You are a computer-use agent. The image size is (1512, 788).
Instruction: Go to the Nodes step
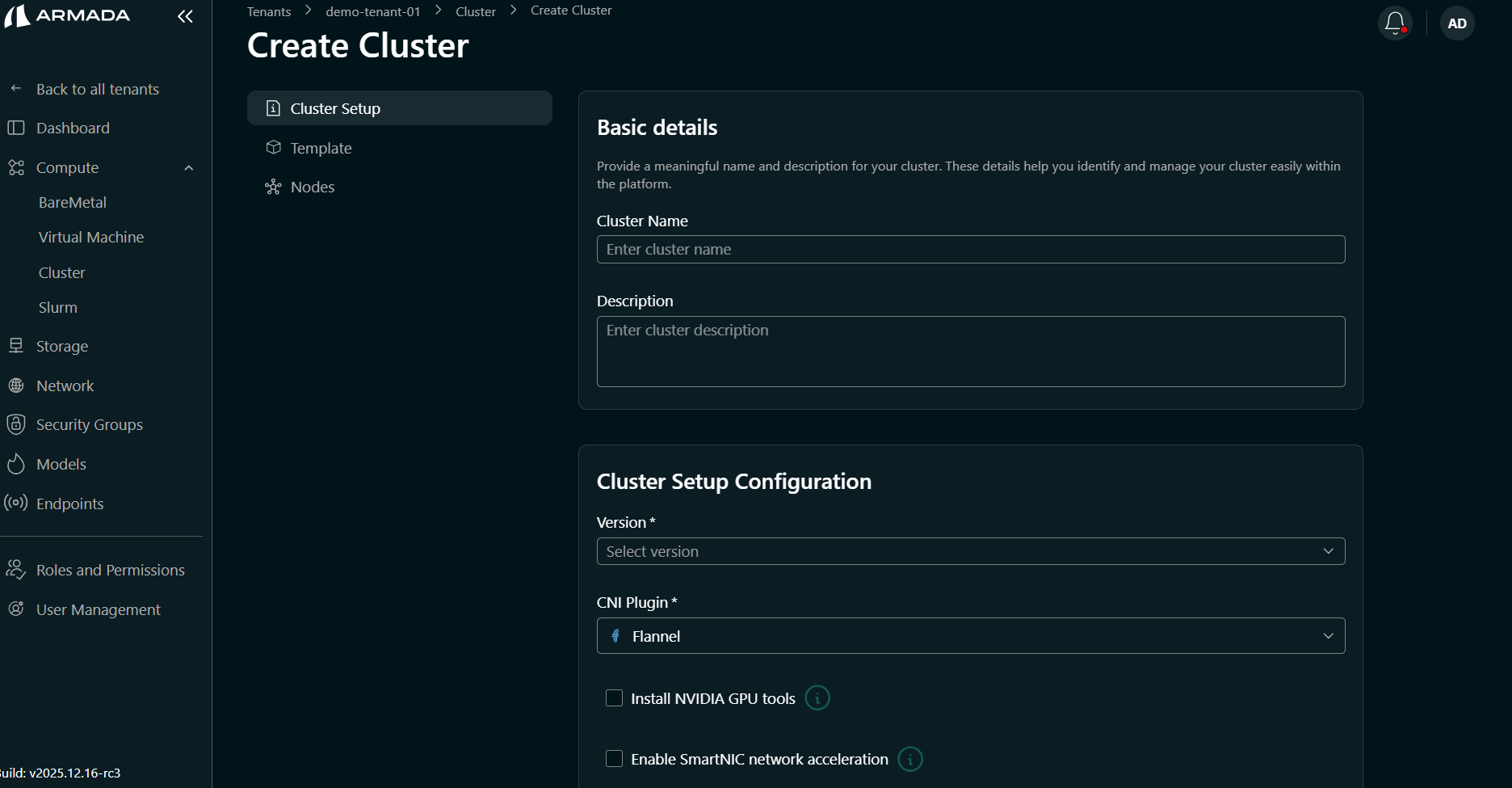[312, 187]
